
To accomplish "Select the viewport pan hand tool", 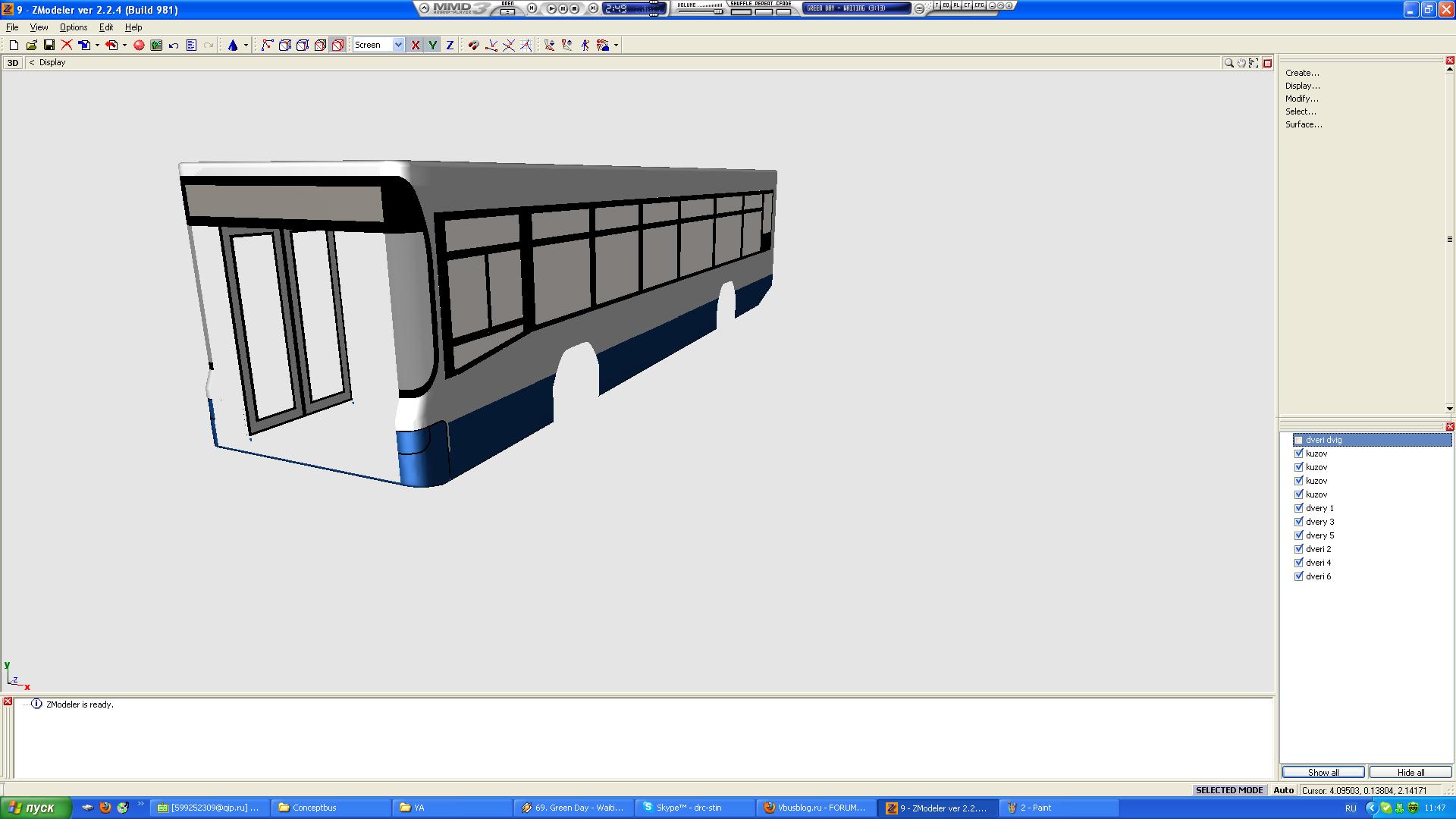I will (x=1241, y=63).
